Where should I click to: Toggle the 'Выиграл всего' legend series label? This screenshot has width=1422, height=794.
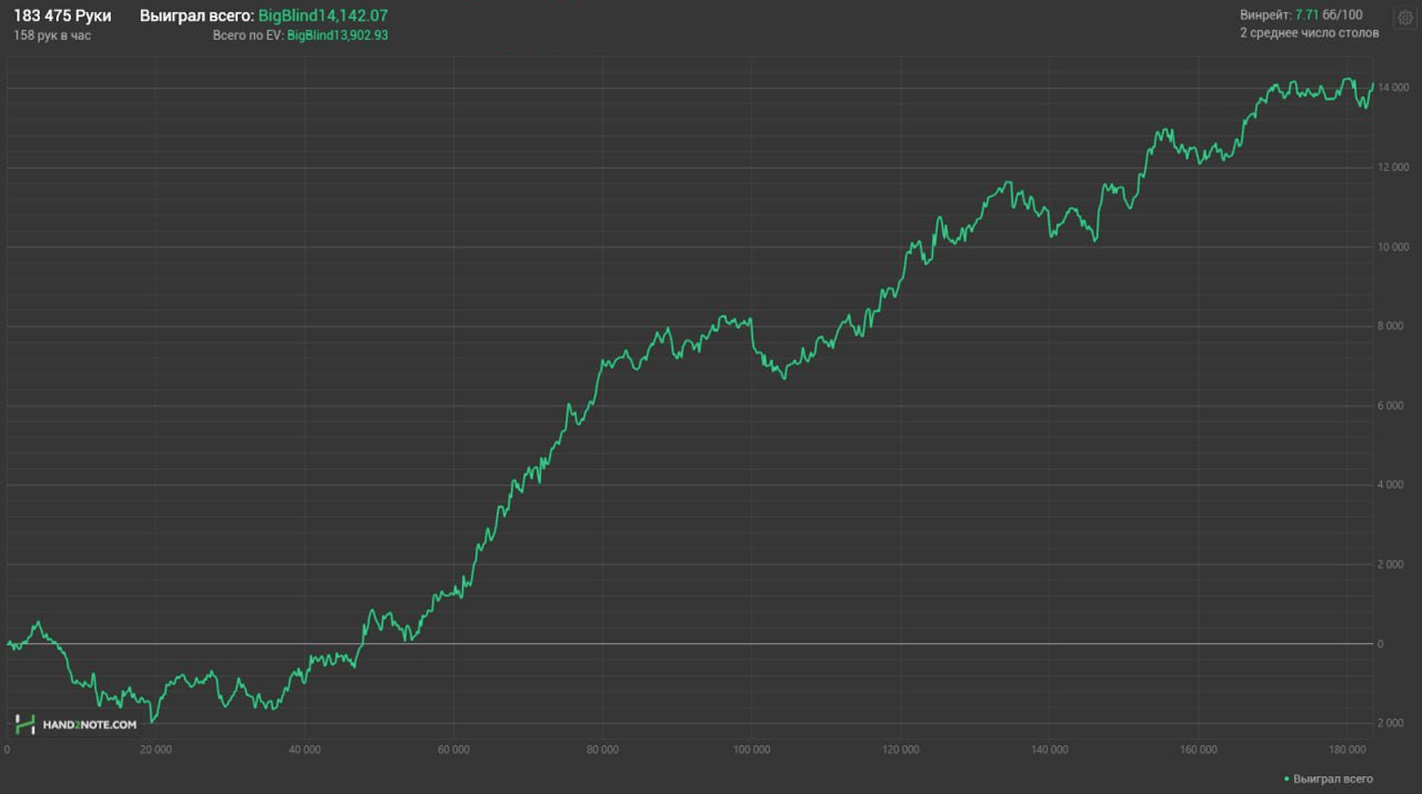[1332, 779]
